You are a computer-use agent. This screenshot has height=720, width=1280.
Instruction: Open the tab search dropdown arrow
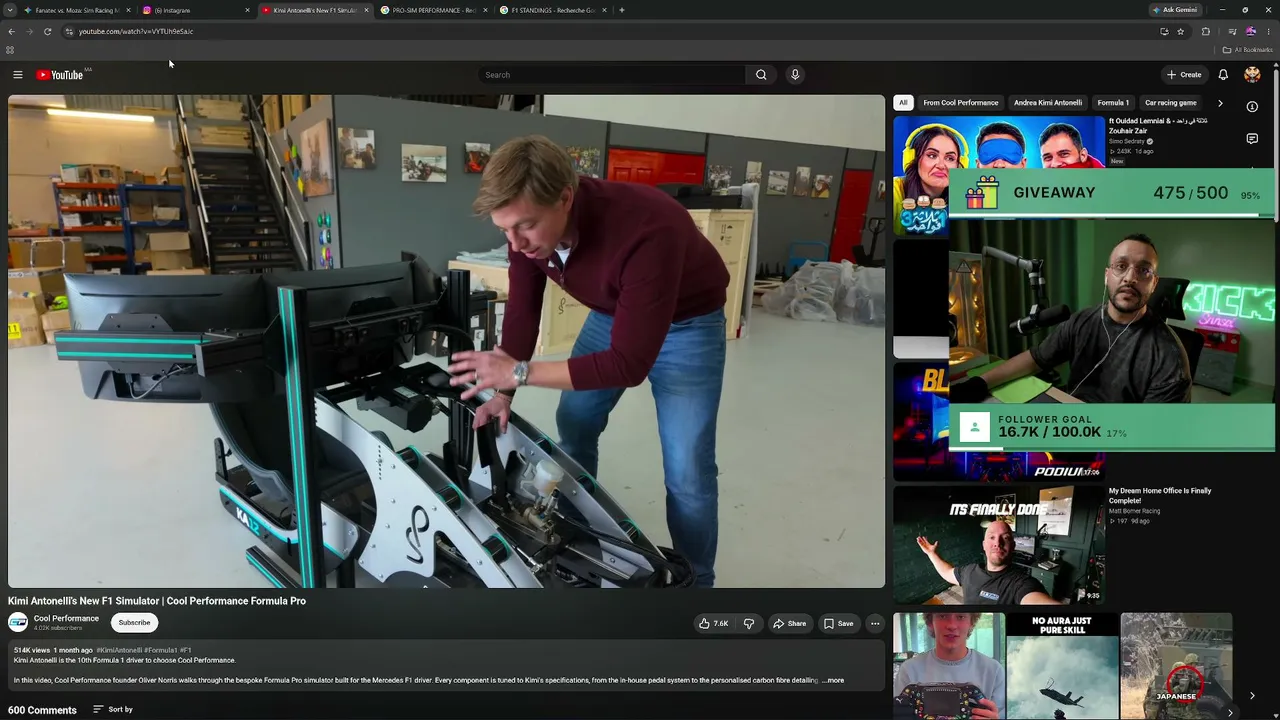[x=11, y=10]
